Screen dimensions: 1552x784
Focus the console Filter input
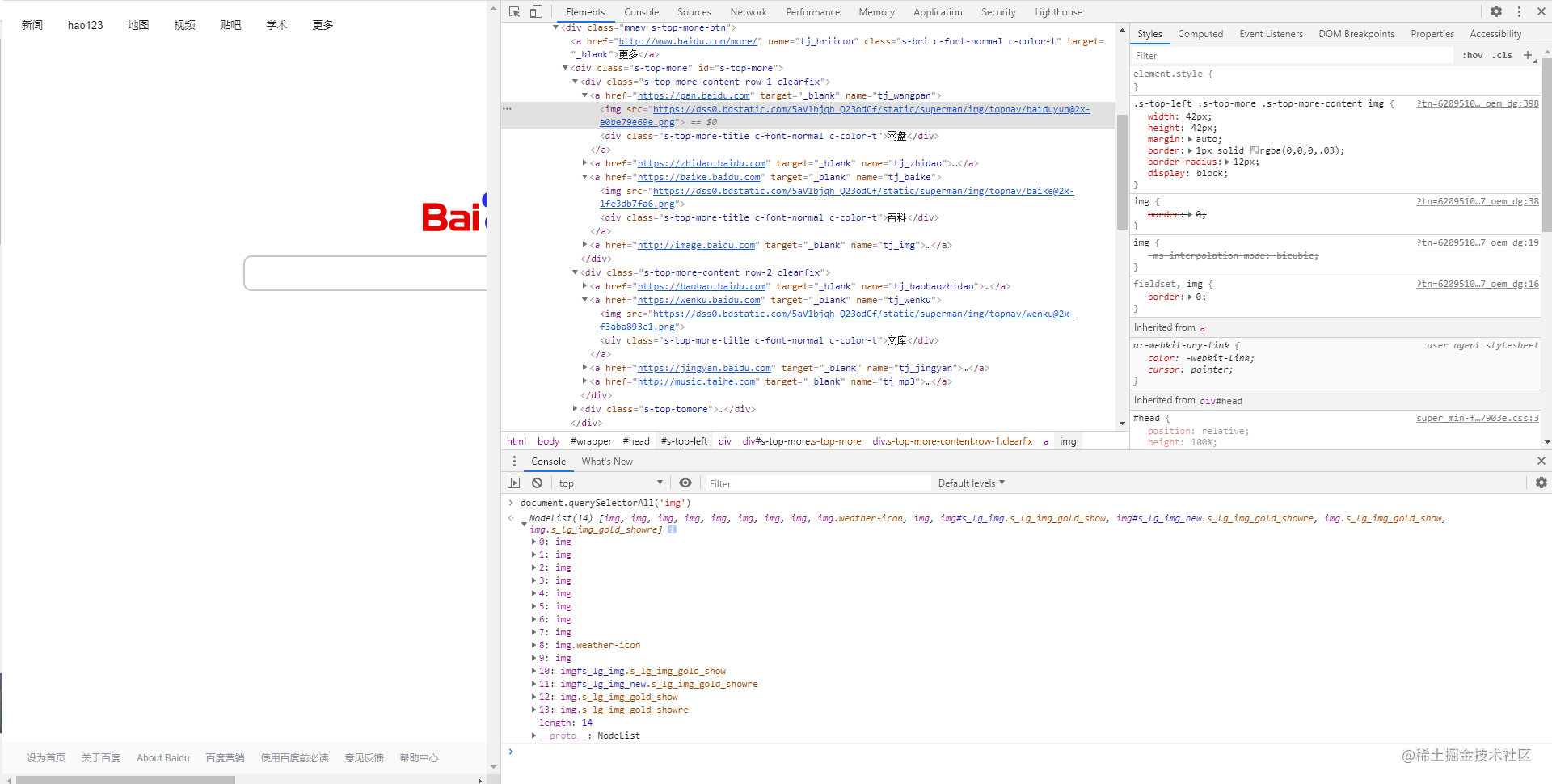[818, 483]
